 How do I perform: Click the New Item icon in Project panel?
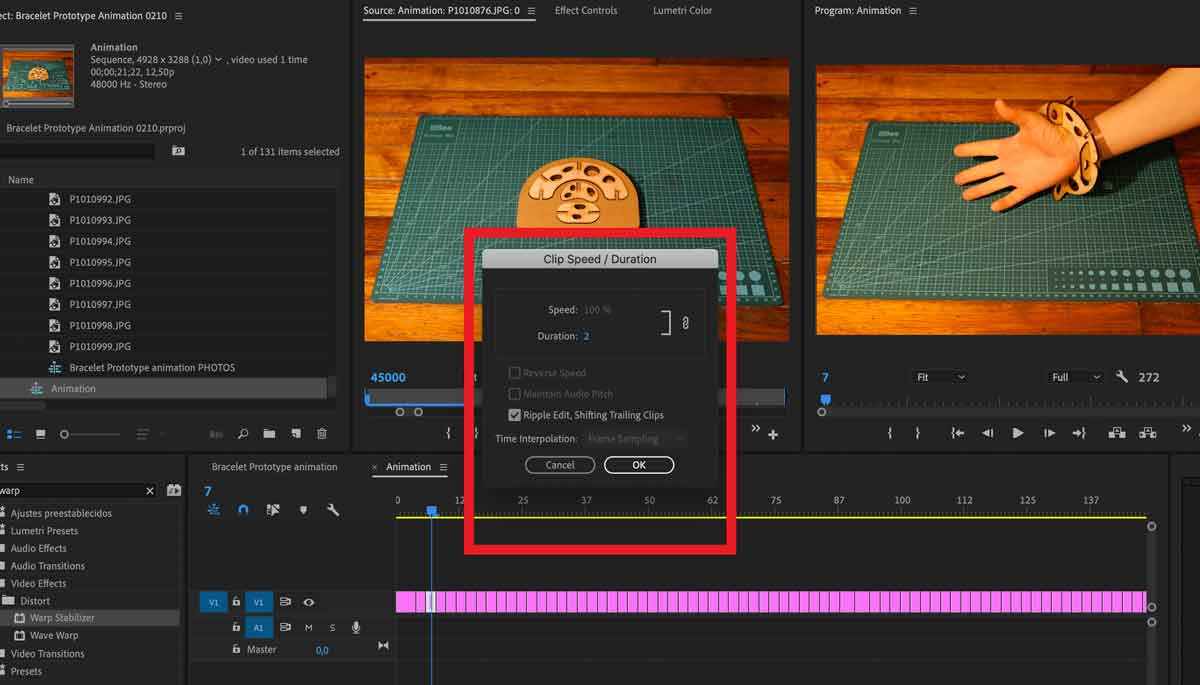tap(295, 434)
